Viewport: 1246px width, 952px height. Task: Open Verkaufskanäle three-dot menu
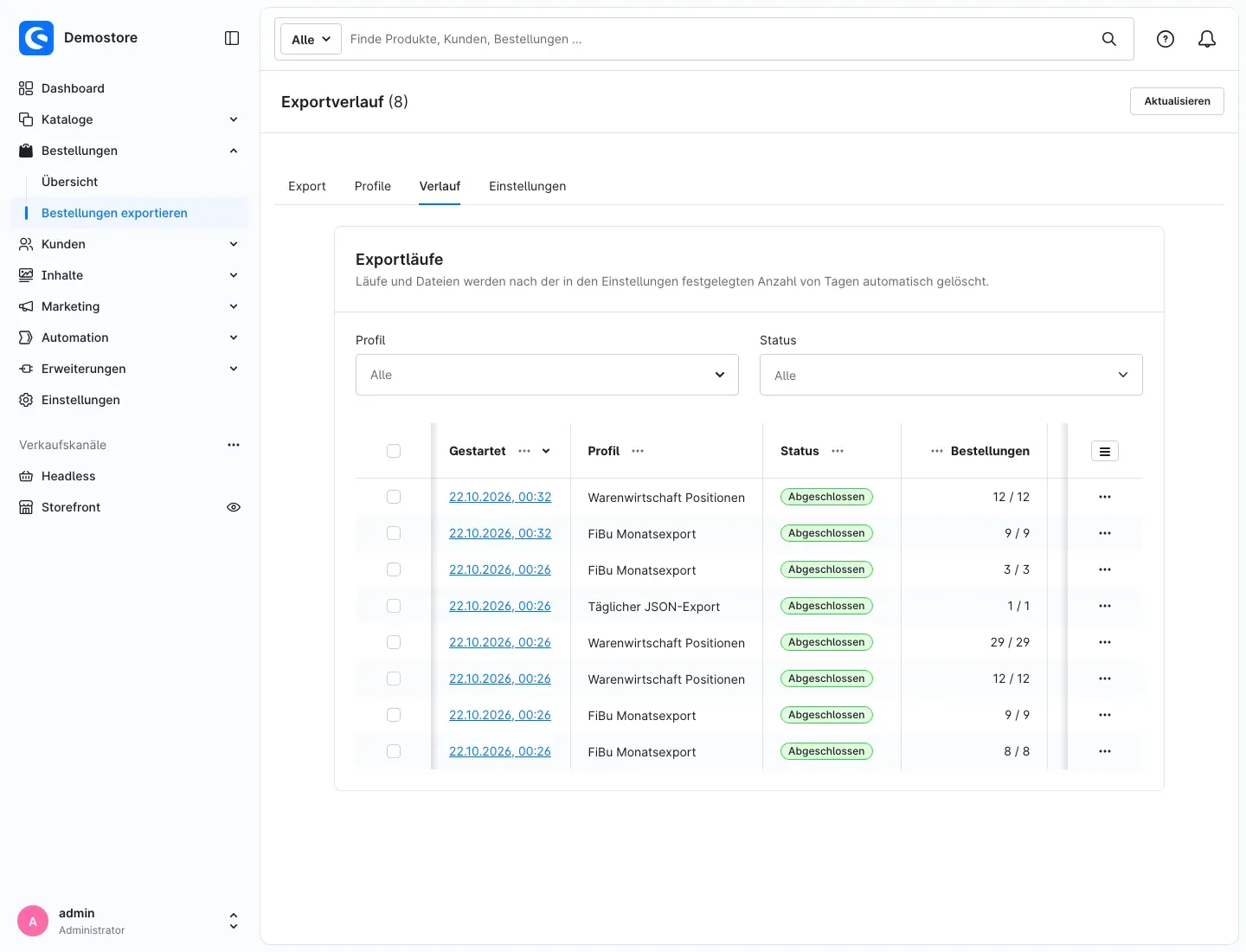[x=234, y=445]
